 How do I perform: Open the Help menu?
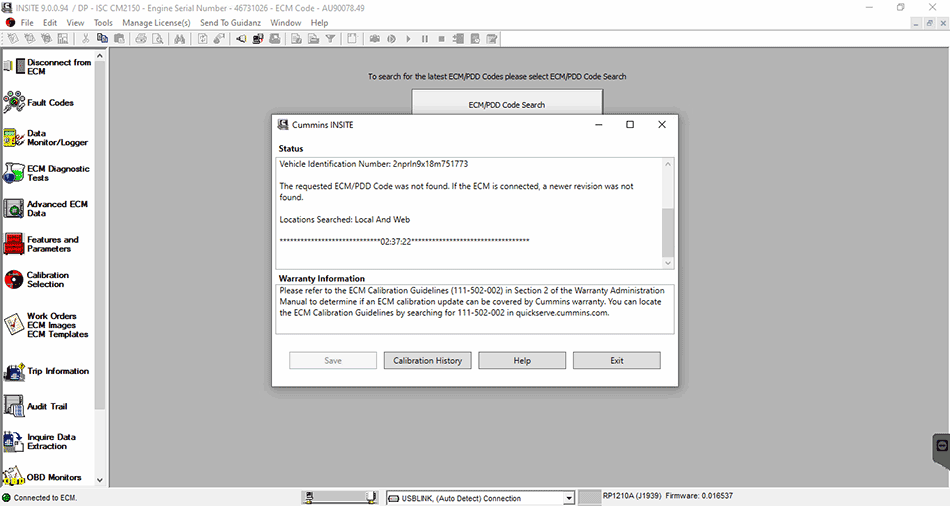pos(319,22)
